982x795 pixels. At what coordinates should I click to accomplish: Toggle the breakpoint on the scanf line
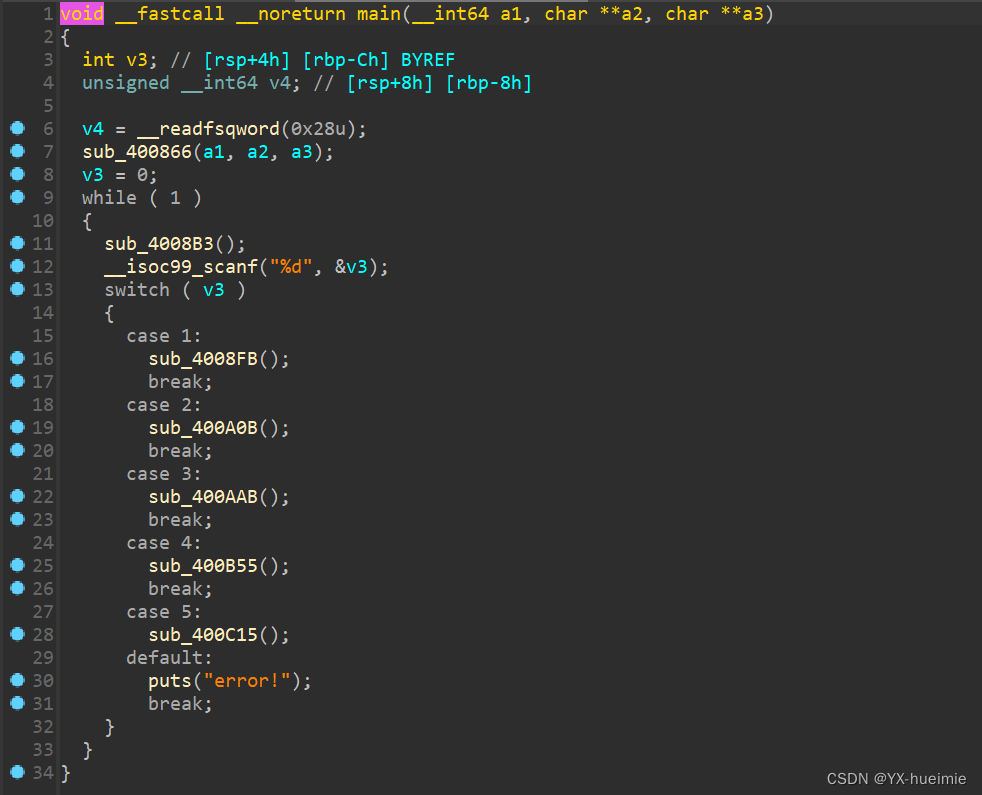tap(16, 266)
